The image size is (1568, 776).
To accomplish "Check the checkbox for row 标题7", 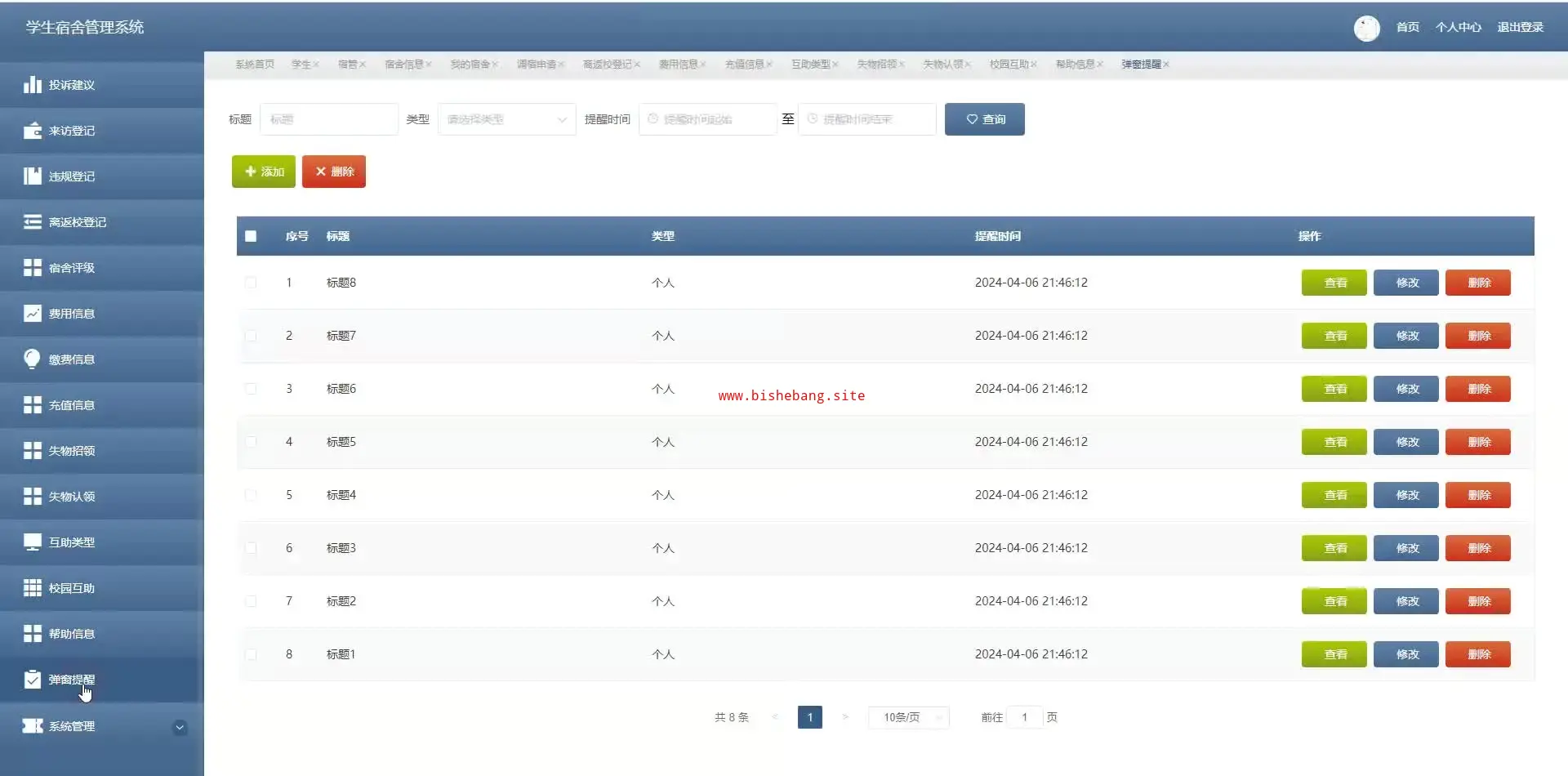I will 251,336.
